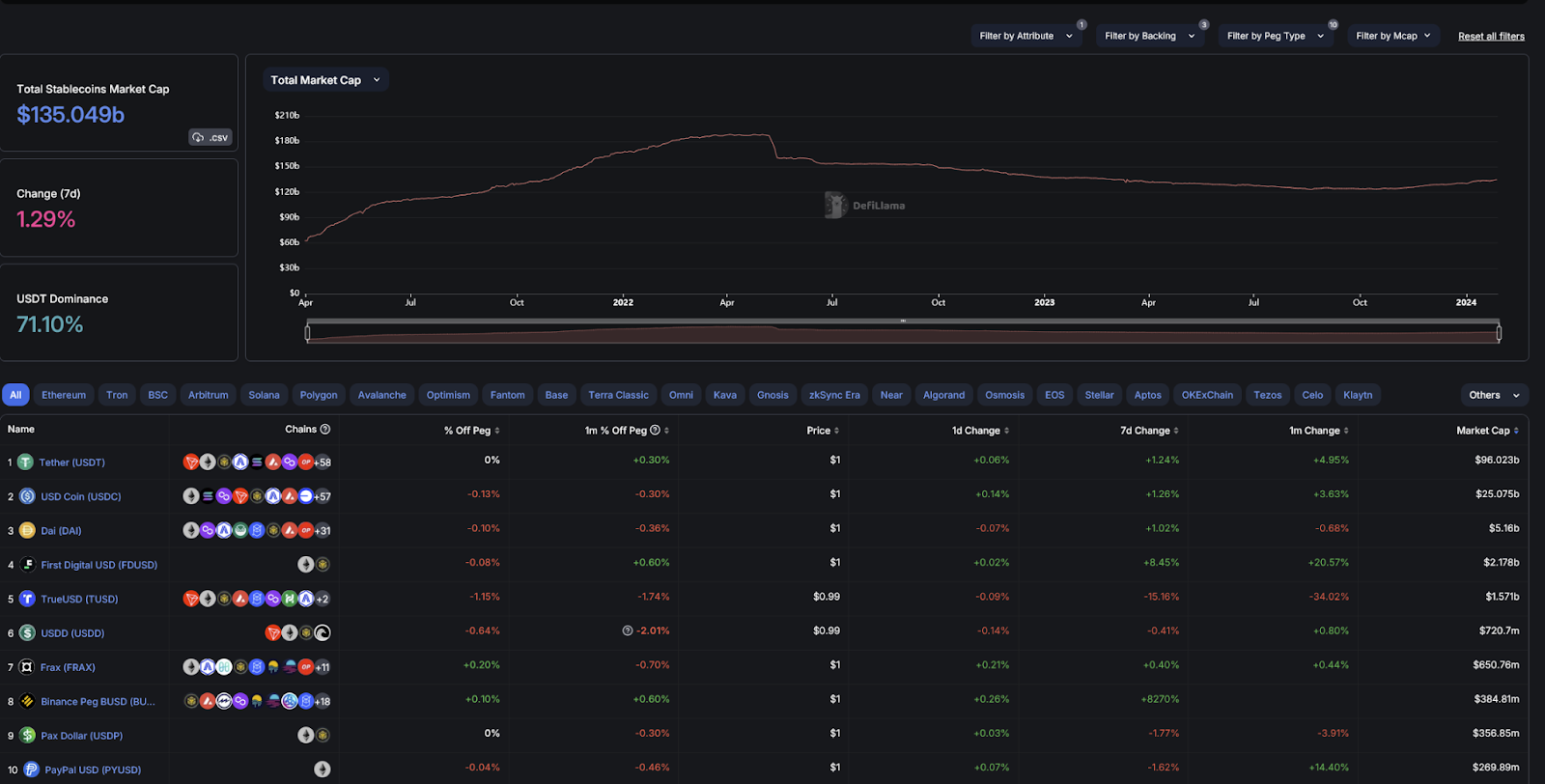The height and width of the screenshot is (784, 1545).
Task: Open the USD Coin (USDC) link
Action: tap(81, 496)
